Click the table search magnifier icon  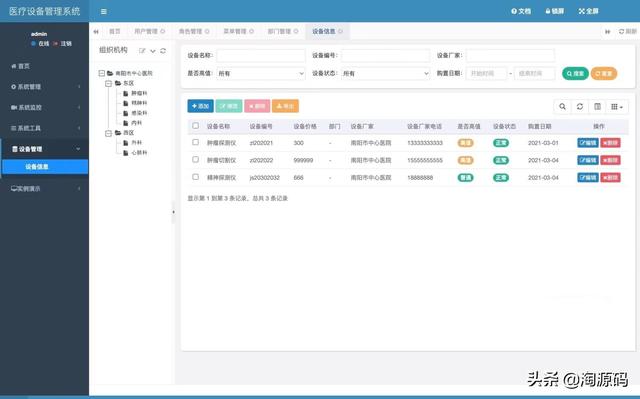(562, 106)
